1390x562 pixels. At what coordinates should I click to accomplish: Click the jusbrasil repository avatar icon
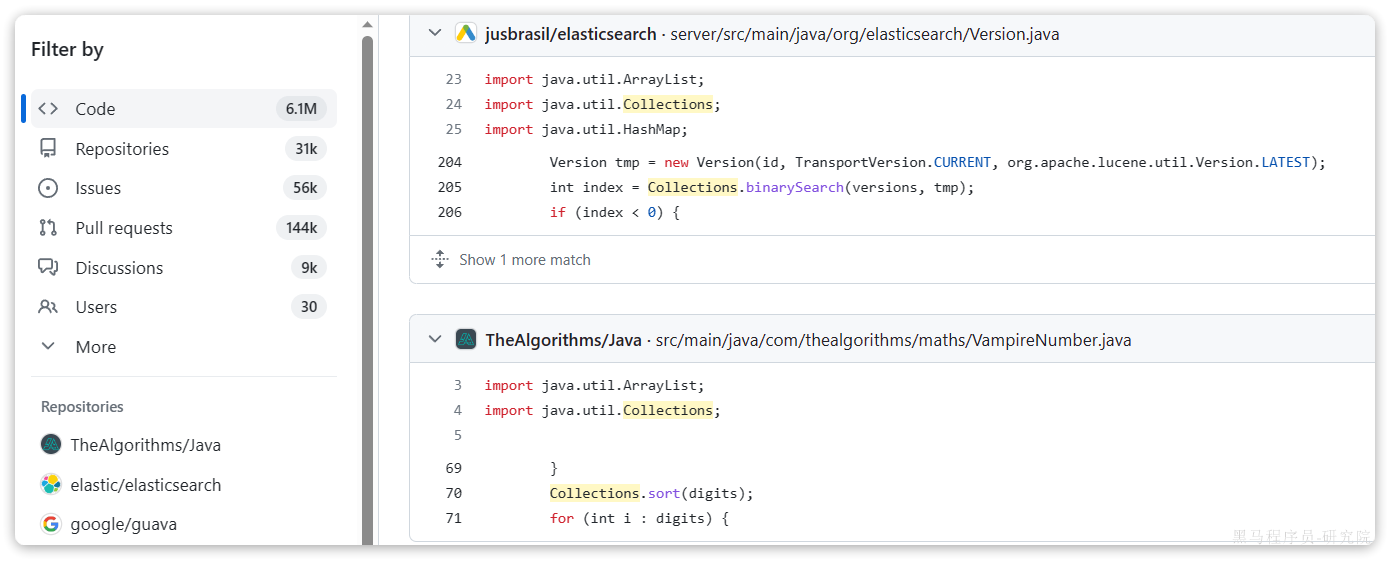coord(466,34)
